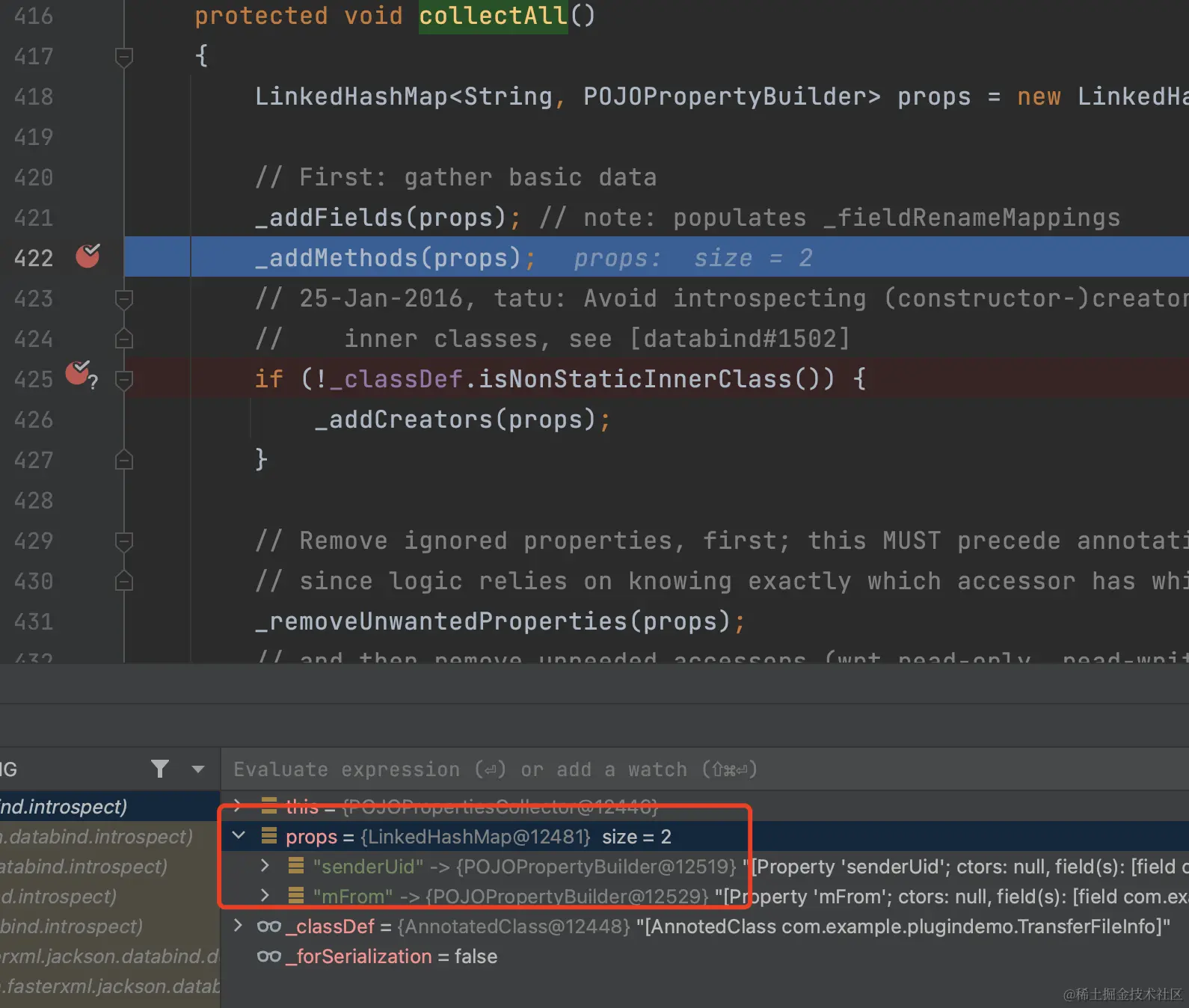
Task: Click the entry icon beside "senderUid"
Action: pos(296,866)
